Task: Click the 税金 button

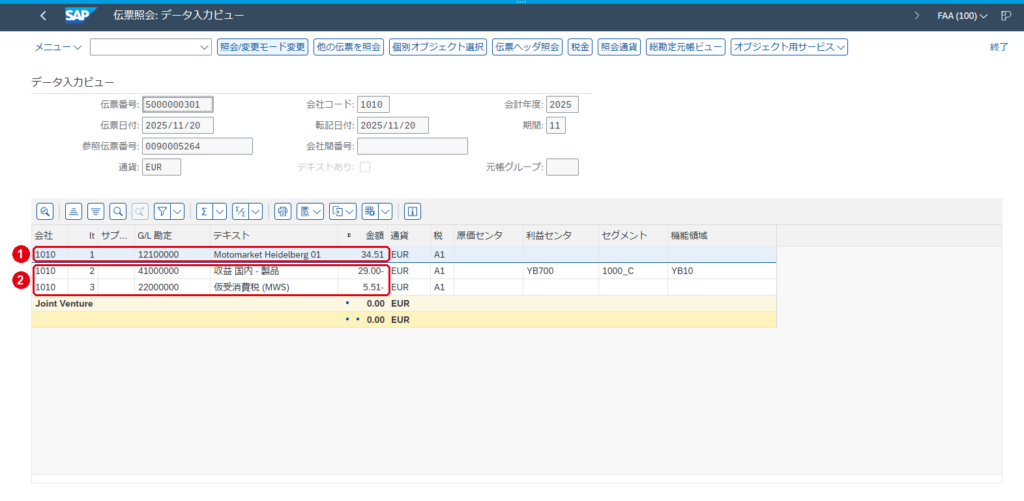Action: pos(580,47)
